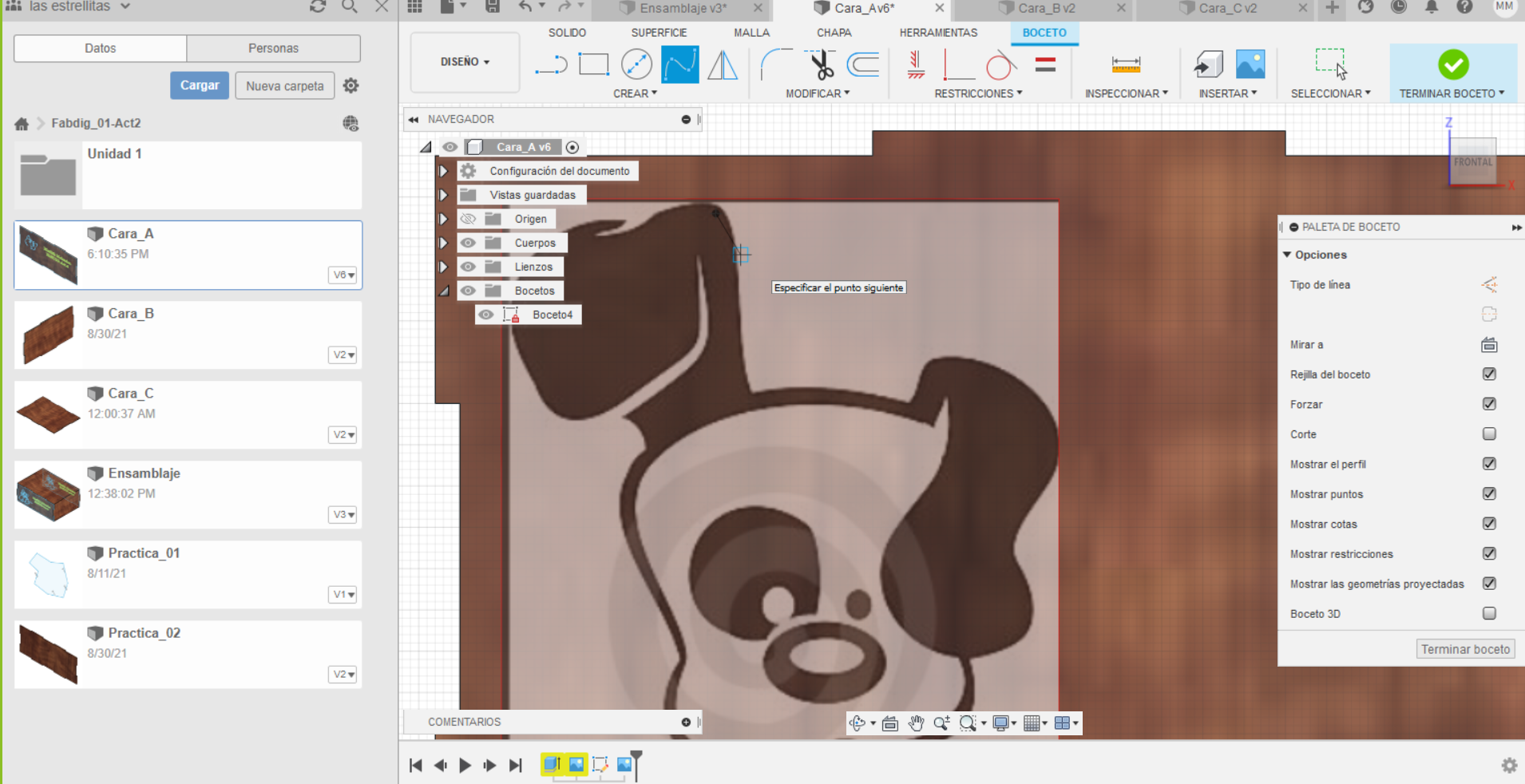Toggle visibility of Origen folder

(468, 219)
